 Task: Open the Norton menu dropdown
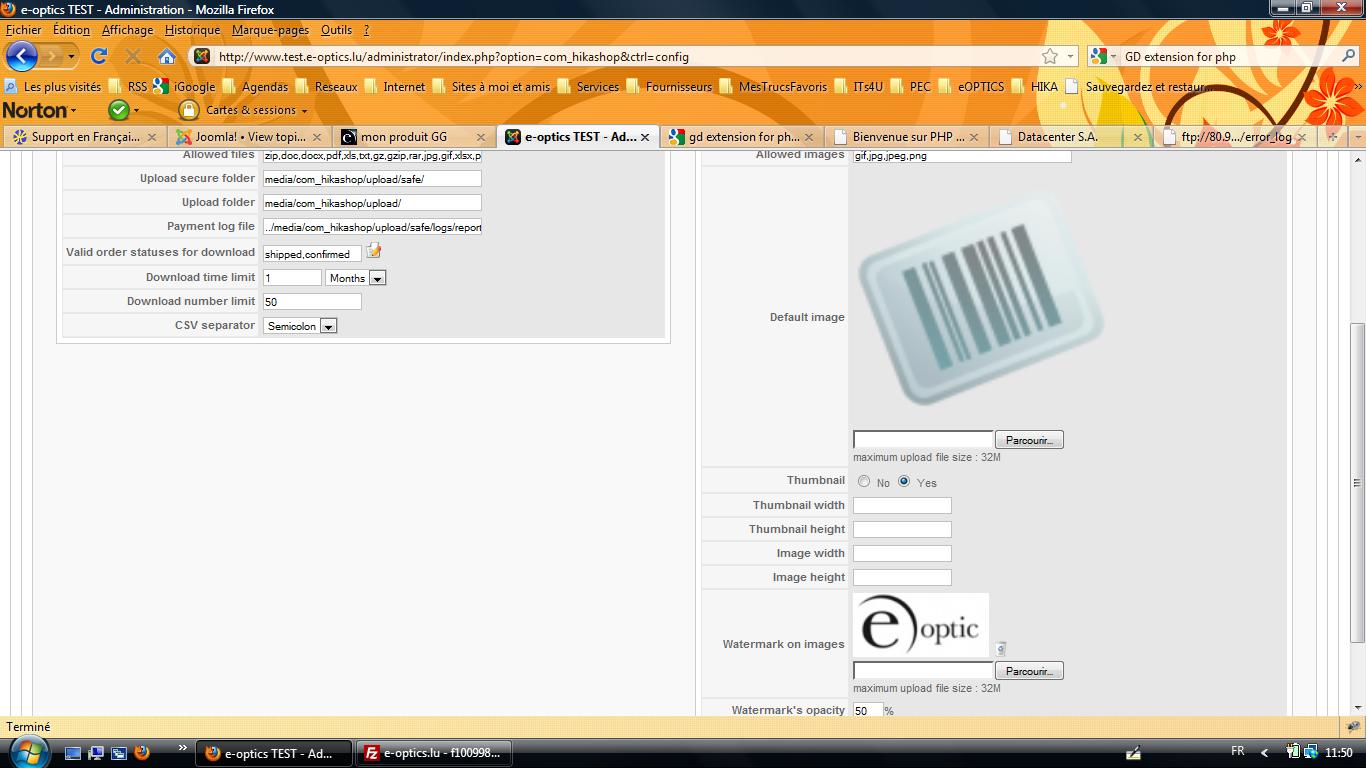[x=39, y=110]
